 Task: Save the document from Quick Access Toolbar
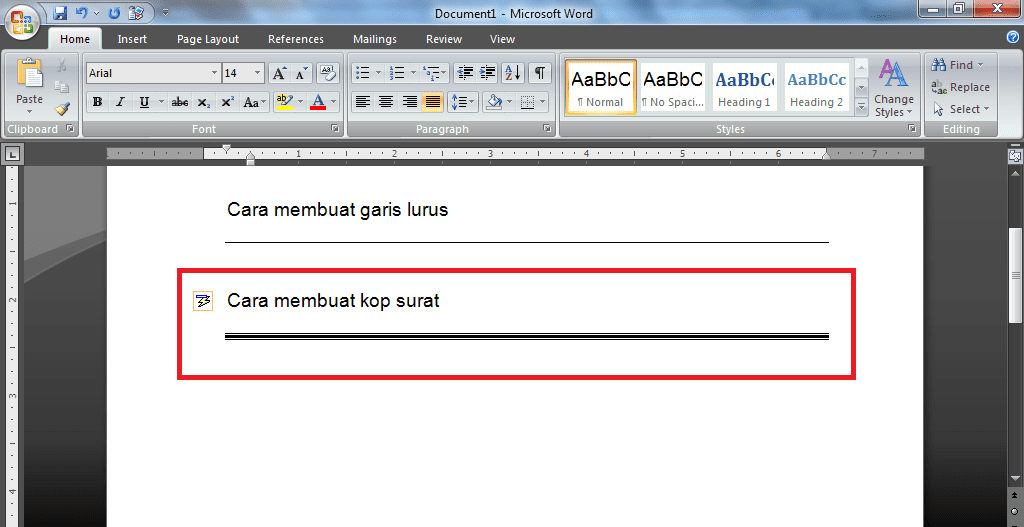pos(60,12)
